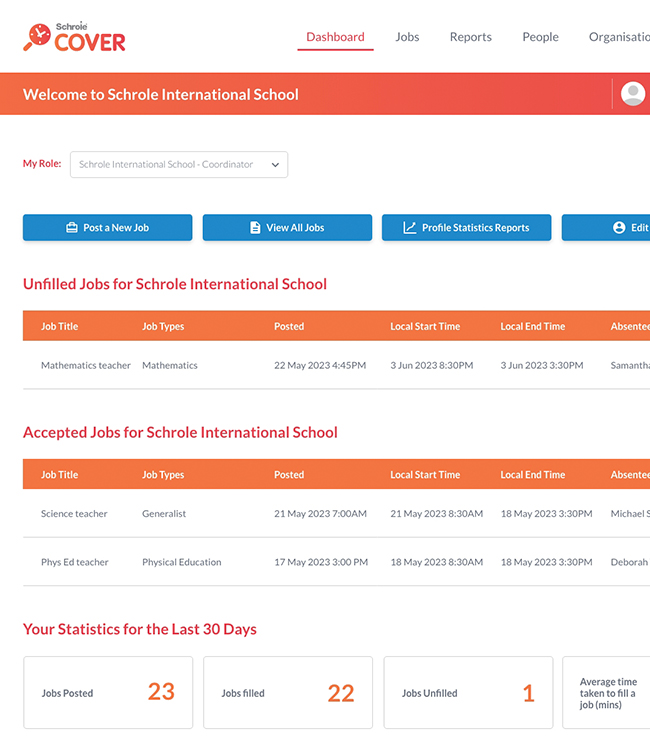Click the Jobs filled statistics card
The image size is (650, 750).
[x=288, y=693]
